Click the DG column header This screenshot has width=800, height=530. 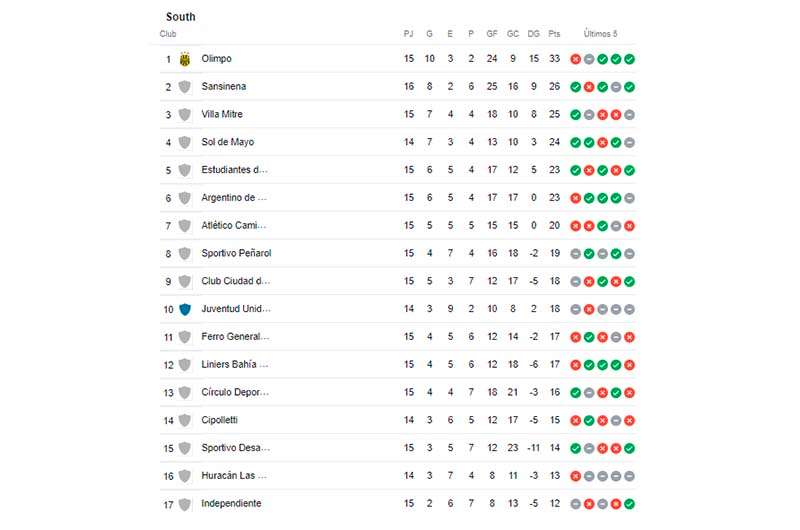pyautogui.click(x=533, y=34)
